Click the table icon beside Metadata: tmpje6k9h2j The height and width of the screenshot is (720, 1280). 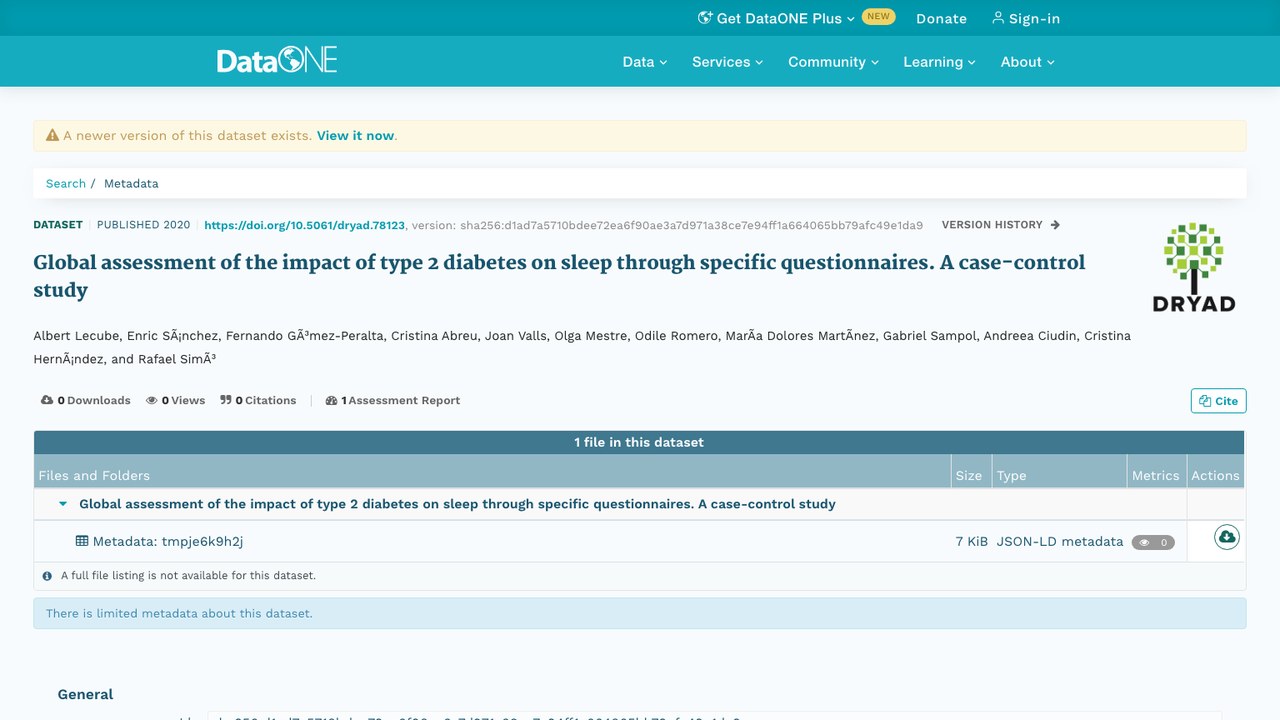82,541
